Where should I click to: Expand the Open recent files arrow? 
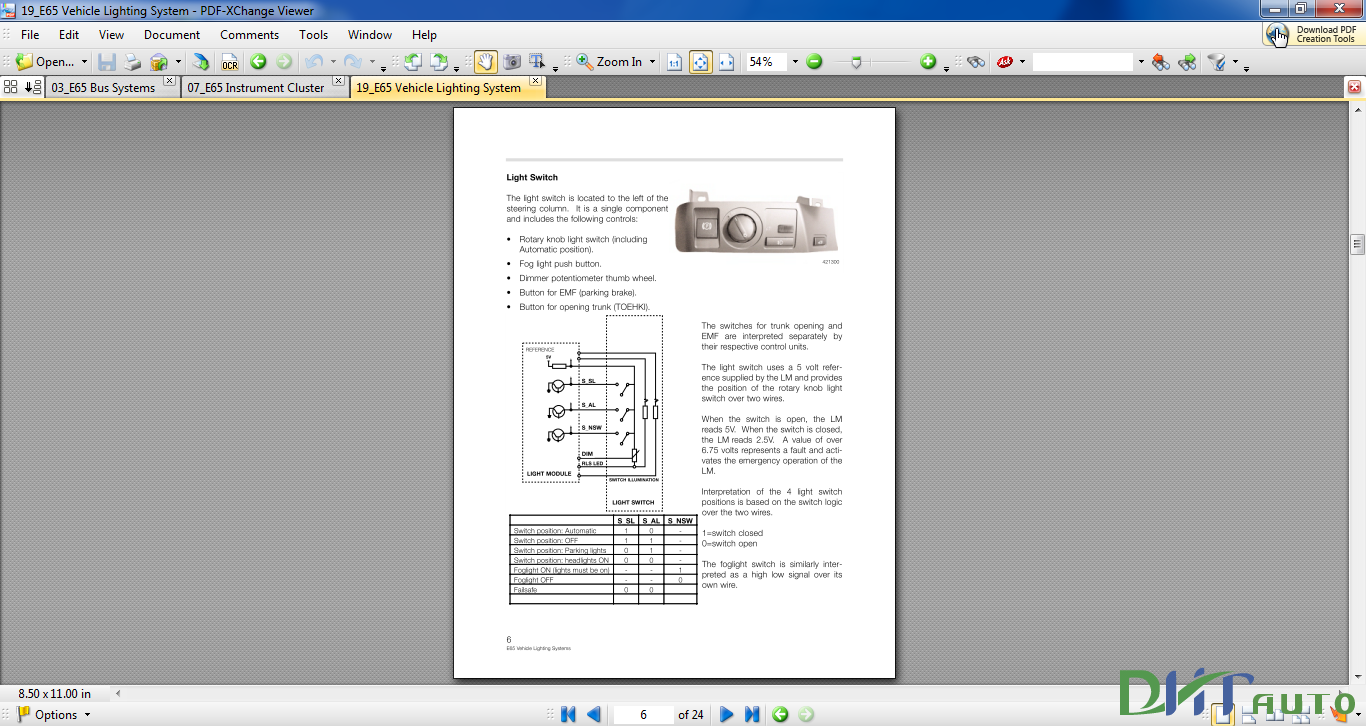pyautogui.click(x=84, y=62)
